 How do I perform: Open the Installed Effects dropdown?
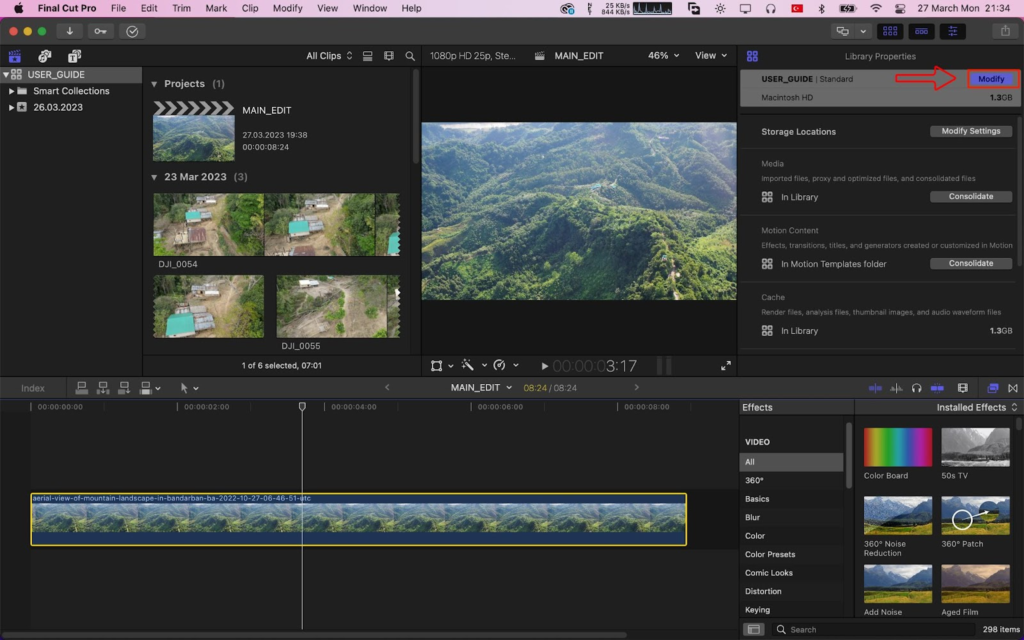click(x=976, y=407)
